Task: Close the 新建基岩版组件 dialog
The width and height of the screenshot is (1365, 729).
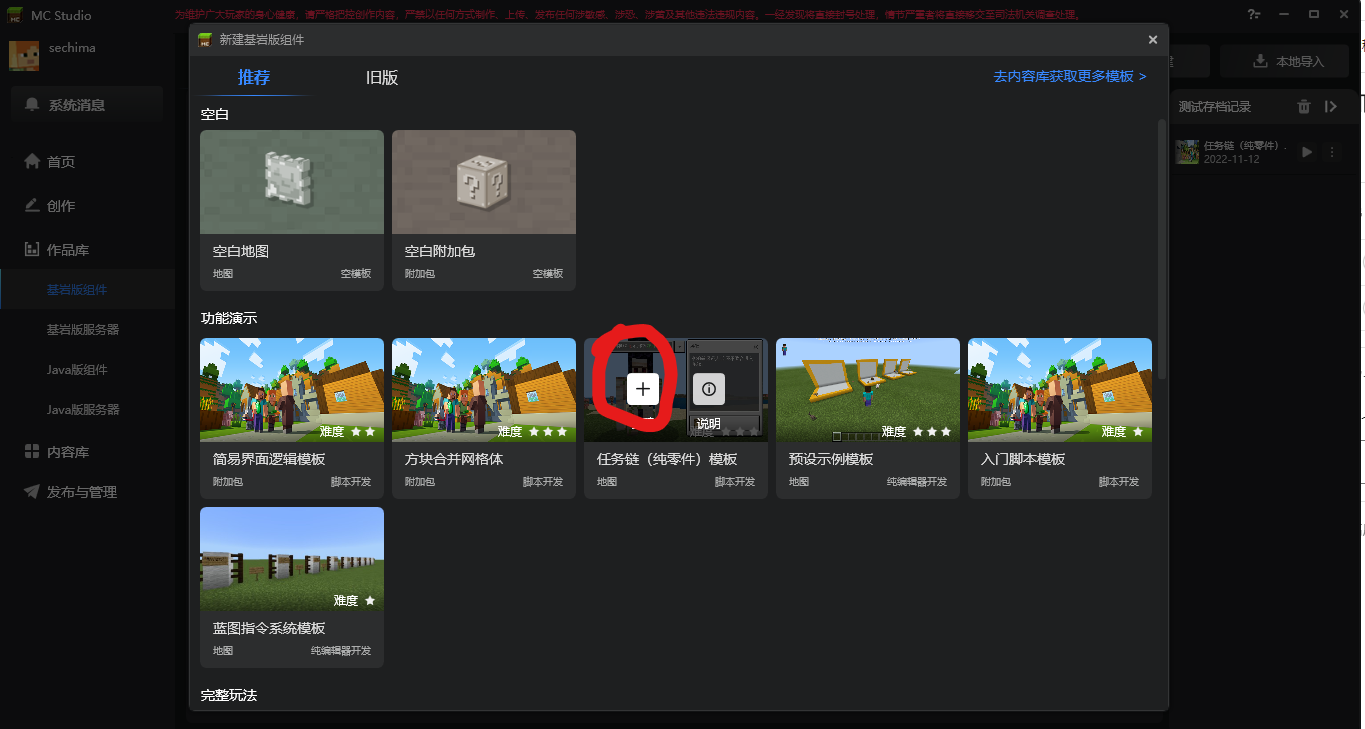Action: 1153,40
